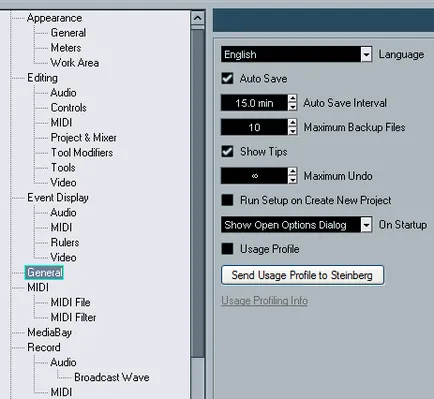
Task: Select the Appearance category
Action: (55, 18)
